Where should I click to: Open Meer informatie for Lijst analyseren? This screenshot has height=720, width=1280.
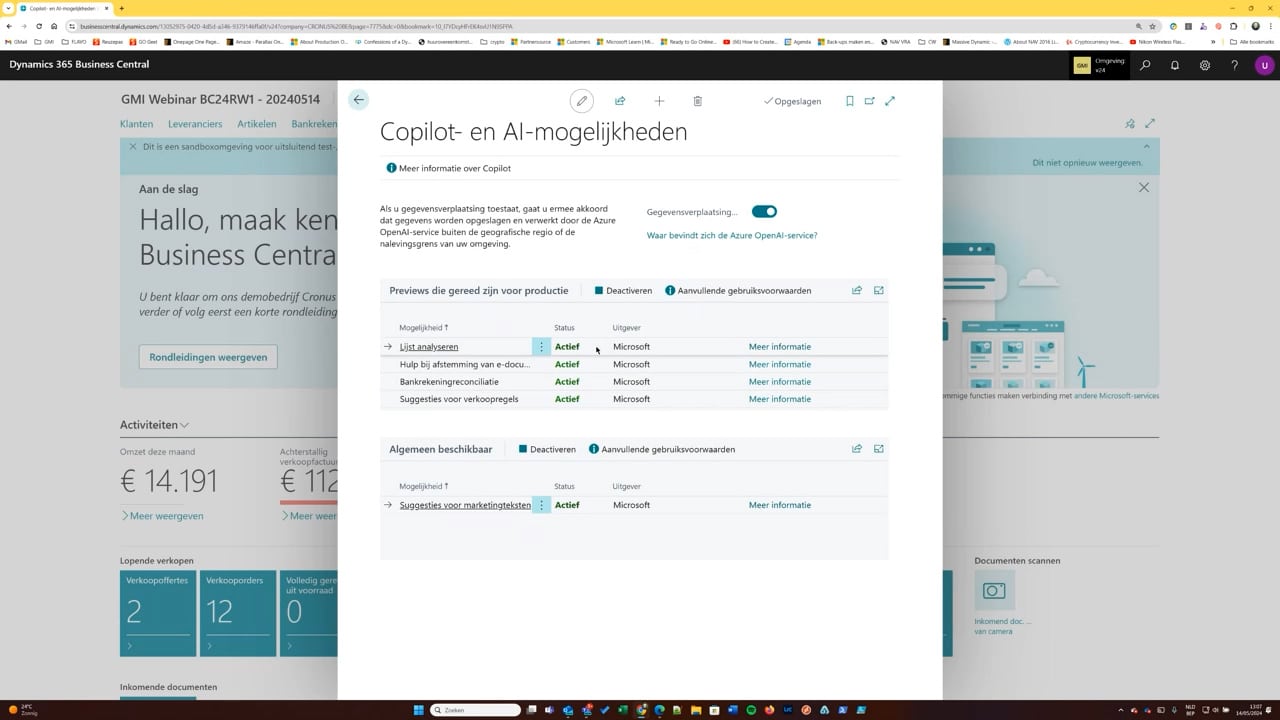coord(780,347)
